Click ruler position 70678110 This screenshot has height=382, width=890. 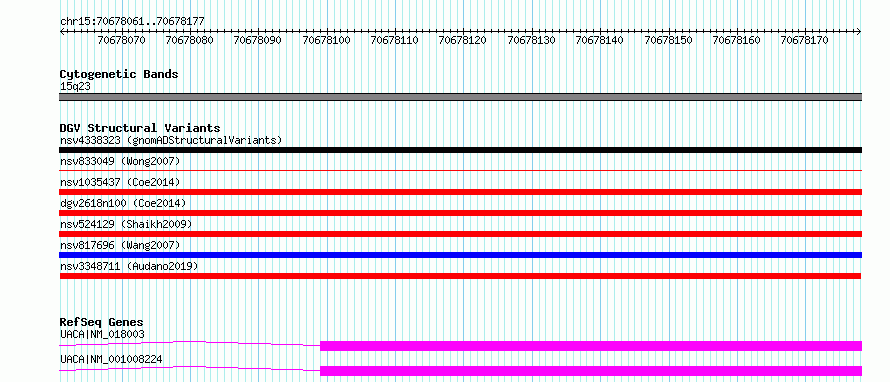tap(394, 40)
